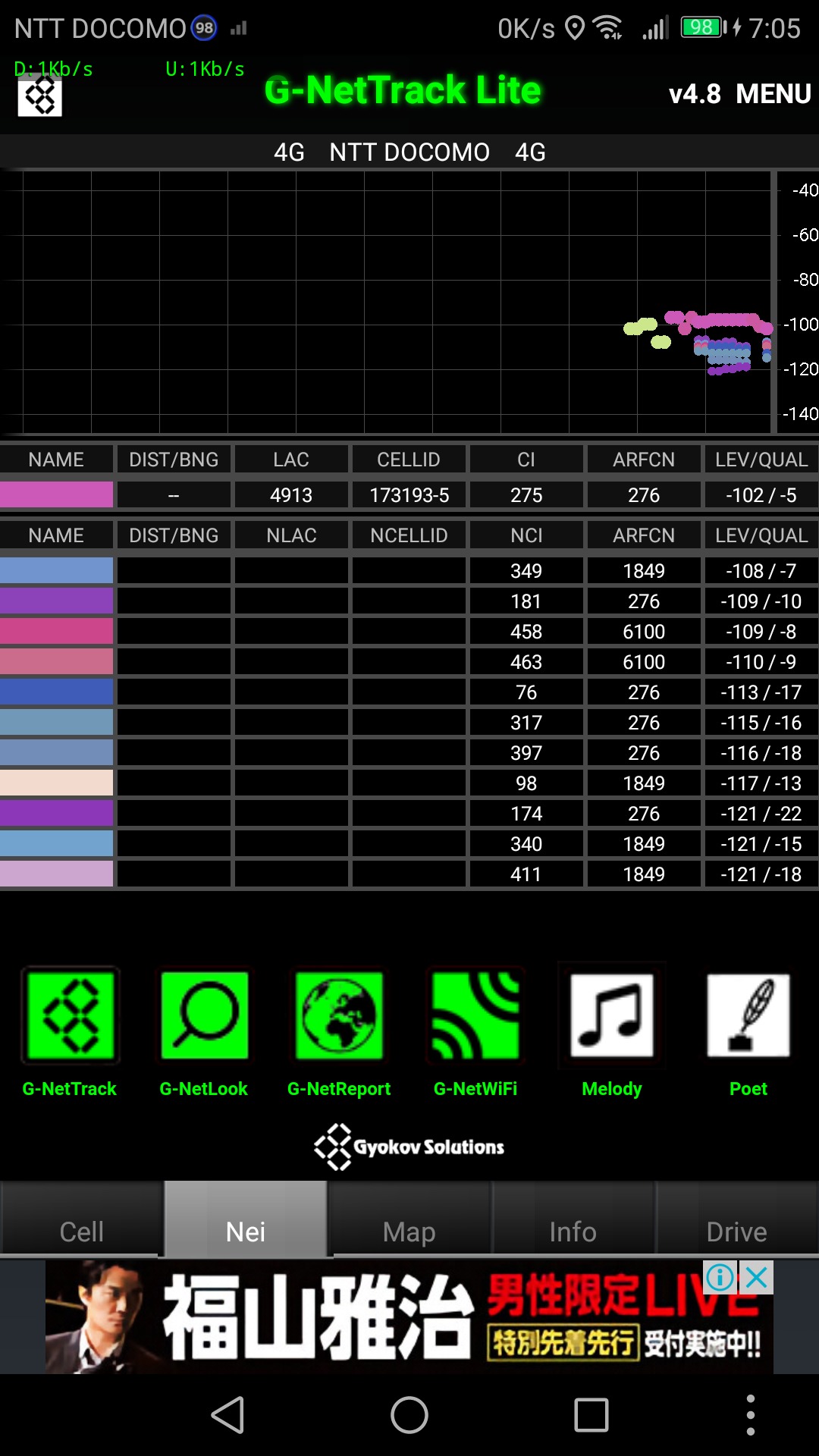Viewport: 819px width, 1456px height.
Task: Tap the location status icon
Action: pyautogui.click(x=576, y=28)
